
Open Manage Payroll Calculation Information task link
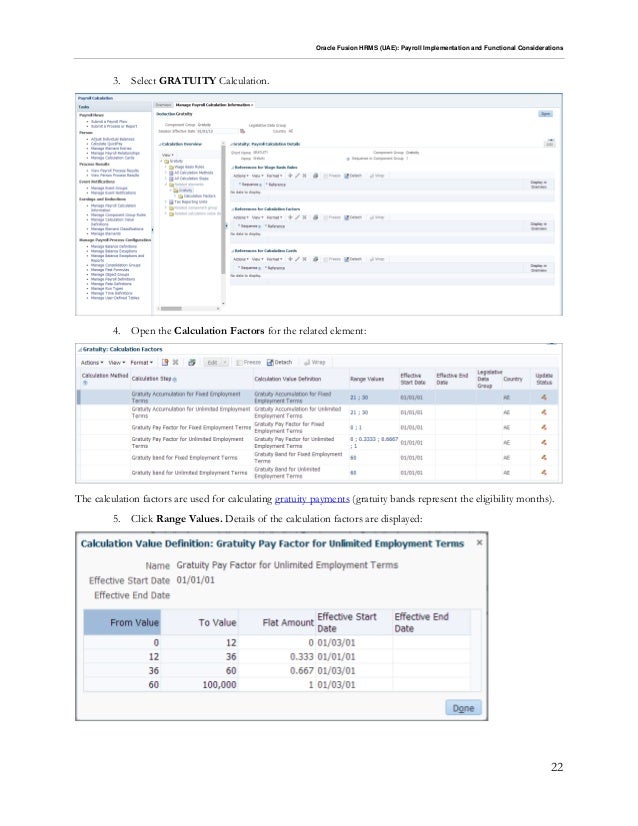tap(113, 208)
